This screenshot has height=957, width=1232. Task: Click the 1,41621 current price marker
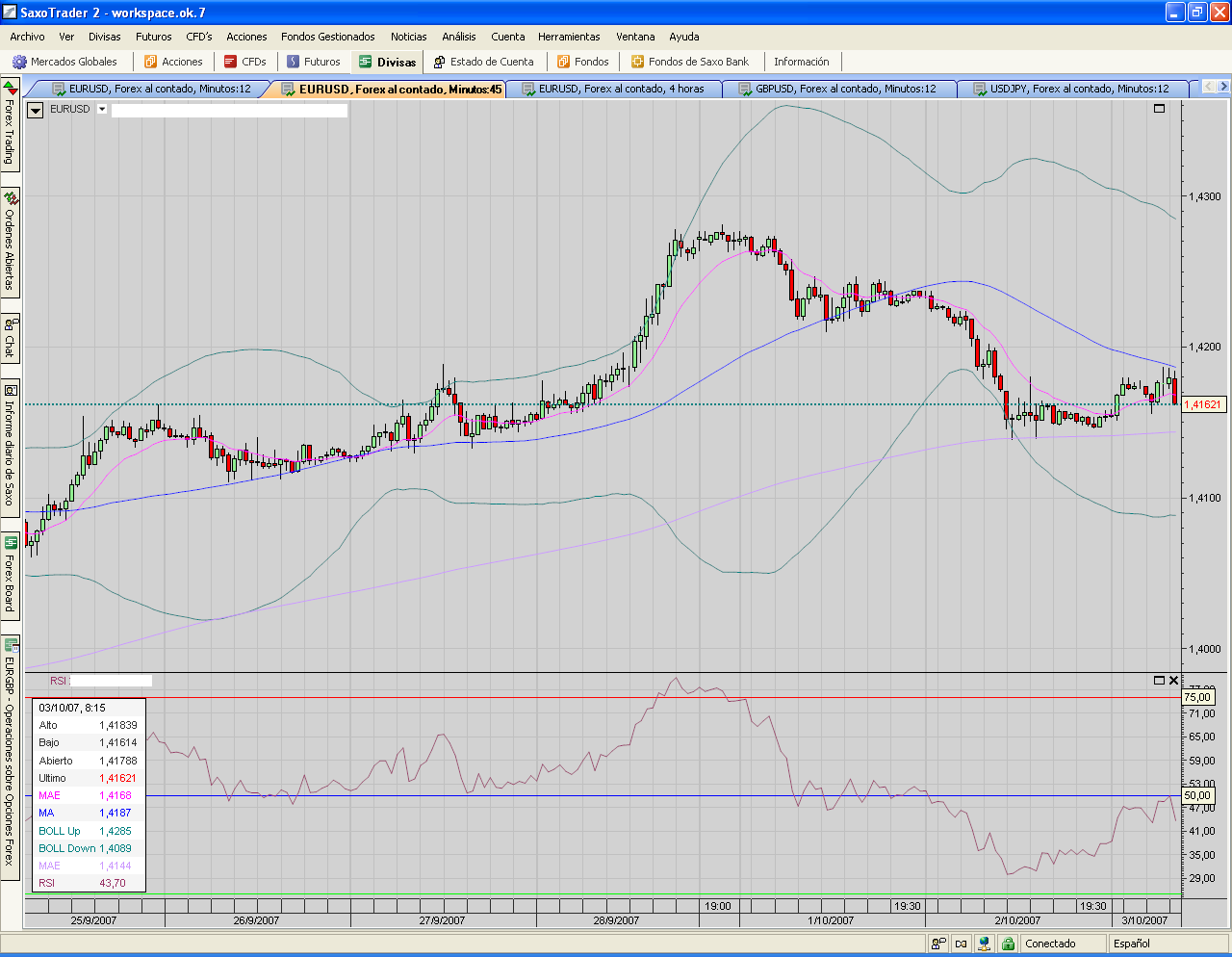coord(1203,404)
